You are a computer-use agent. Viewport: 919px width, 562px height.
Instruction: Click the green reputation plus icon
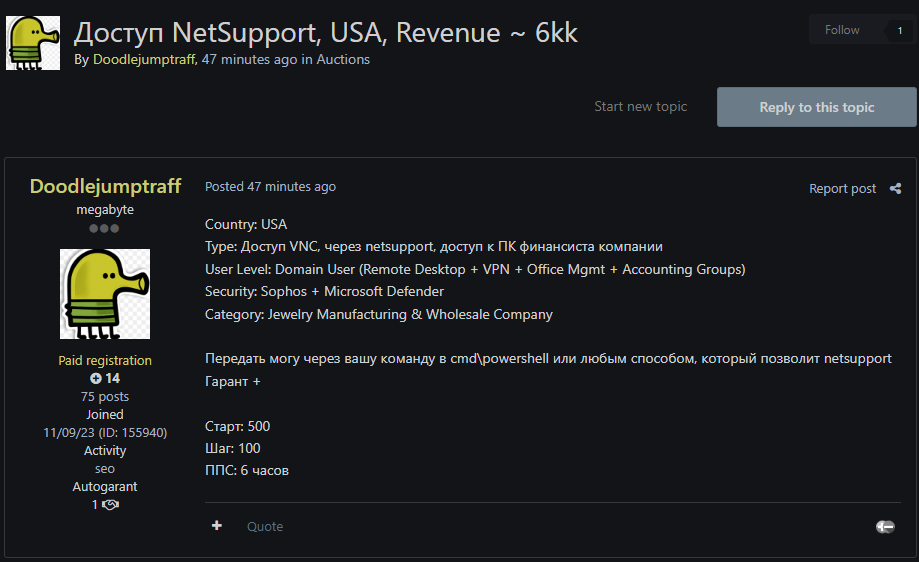click(96, 378)
